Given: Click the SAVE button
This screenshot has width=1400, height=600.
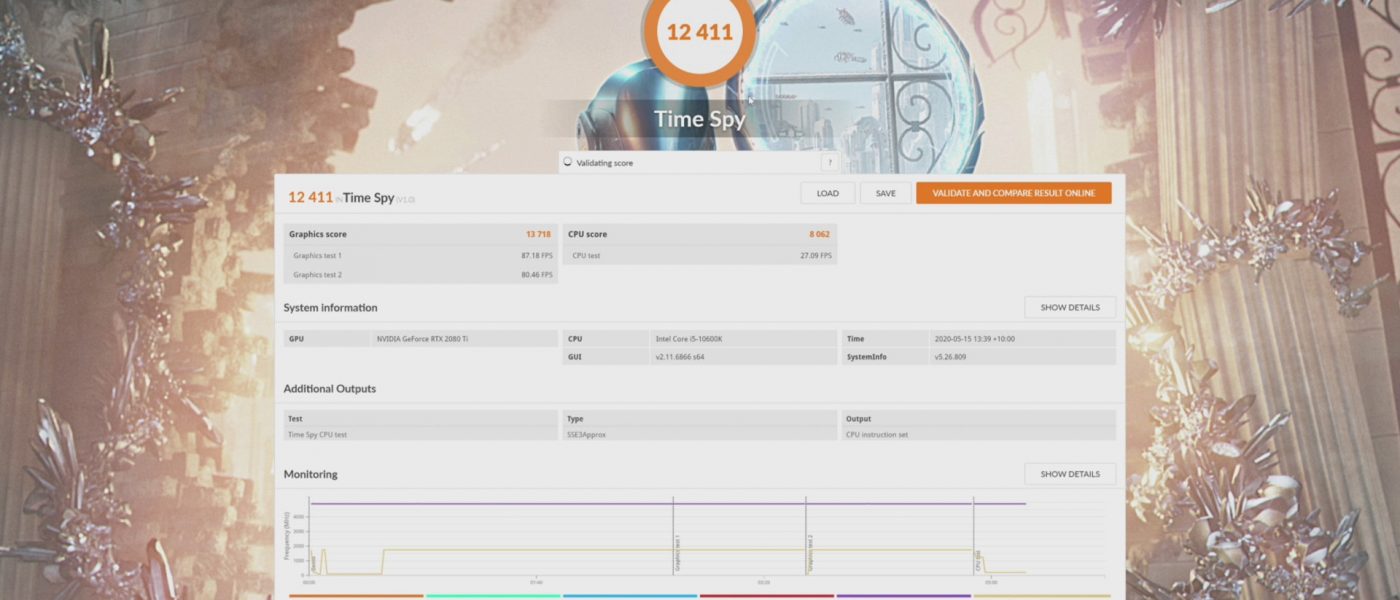Looking at the screenshot, I should coord(886,193).
